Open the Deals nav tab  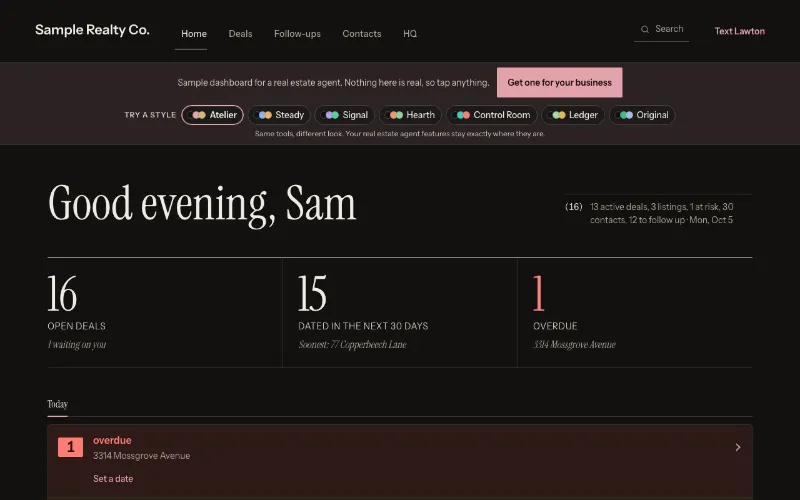(240, 34)
